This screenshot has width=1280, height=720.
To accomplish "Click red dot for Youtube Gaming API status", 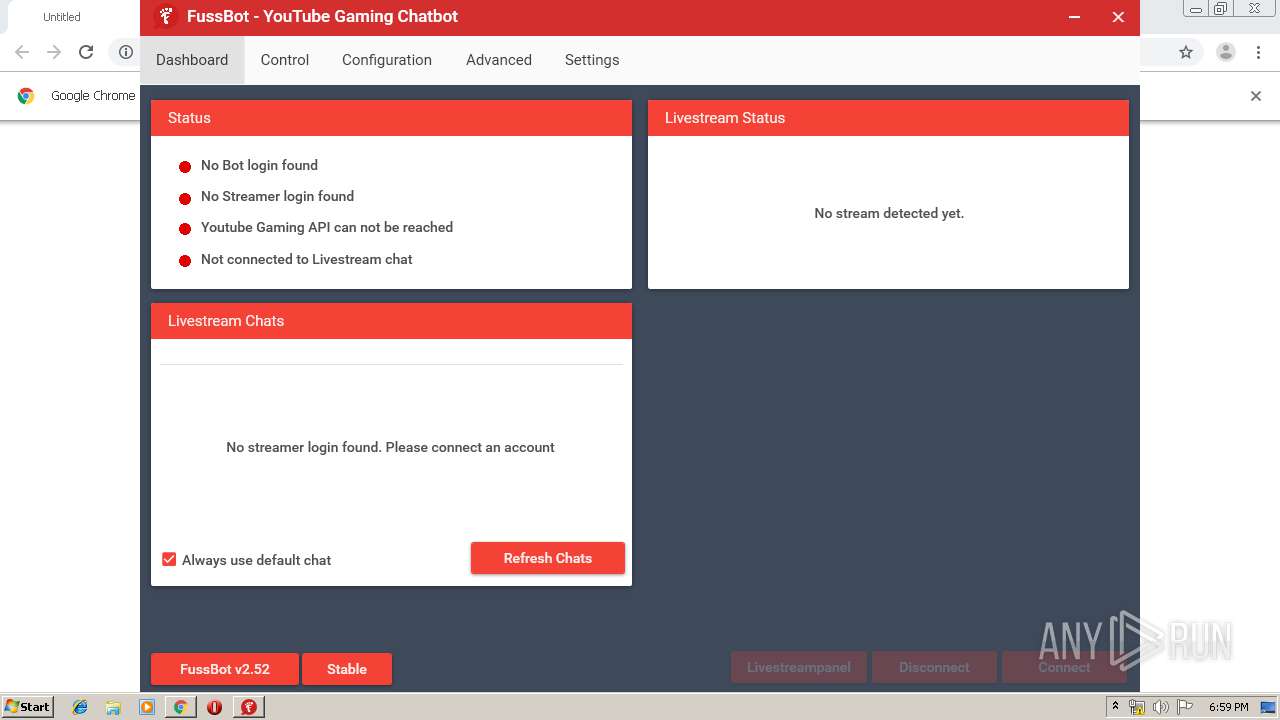I will (x=185, y=229).
